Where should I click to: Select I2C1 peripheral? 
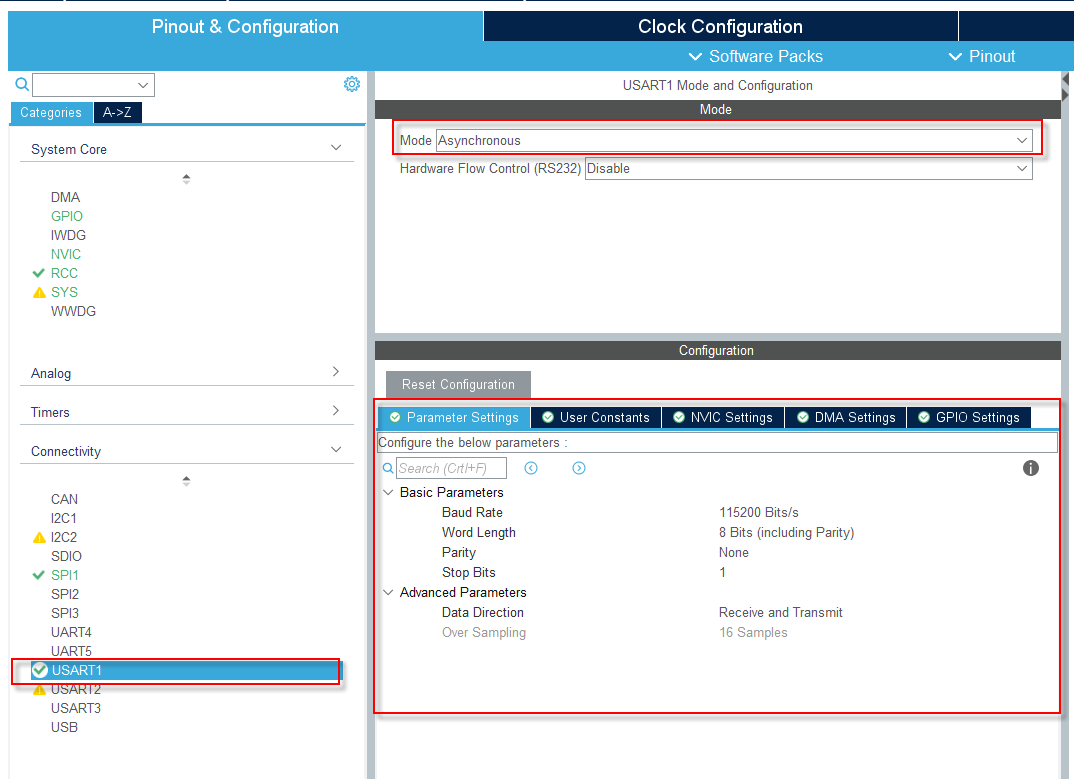pyautogui.click(x=64, y=519)
